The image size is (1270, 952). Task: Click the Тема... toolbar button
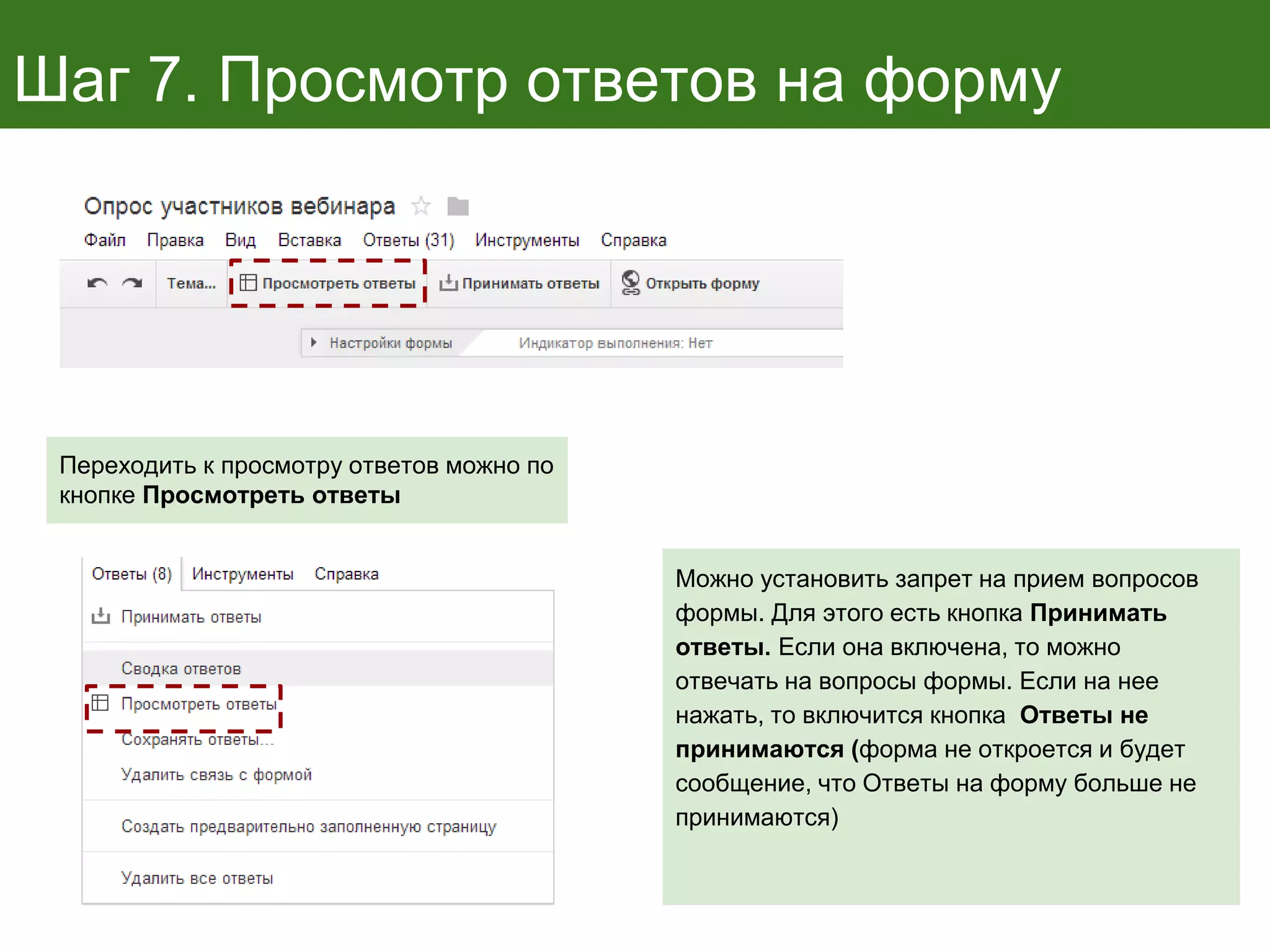point(191,283)
